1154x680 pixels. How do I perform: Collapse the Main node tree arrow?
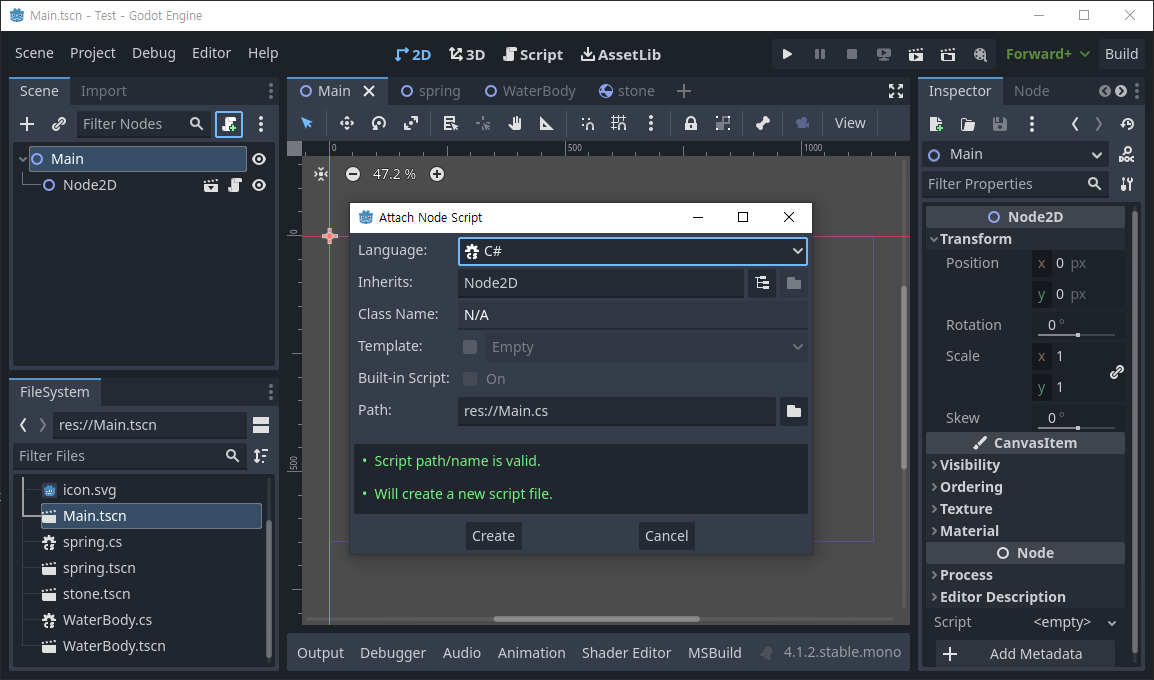[23, 159]
